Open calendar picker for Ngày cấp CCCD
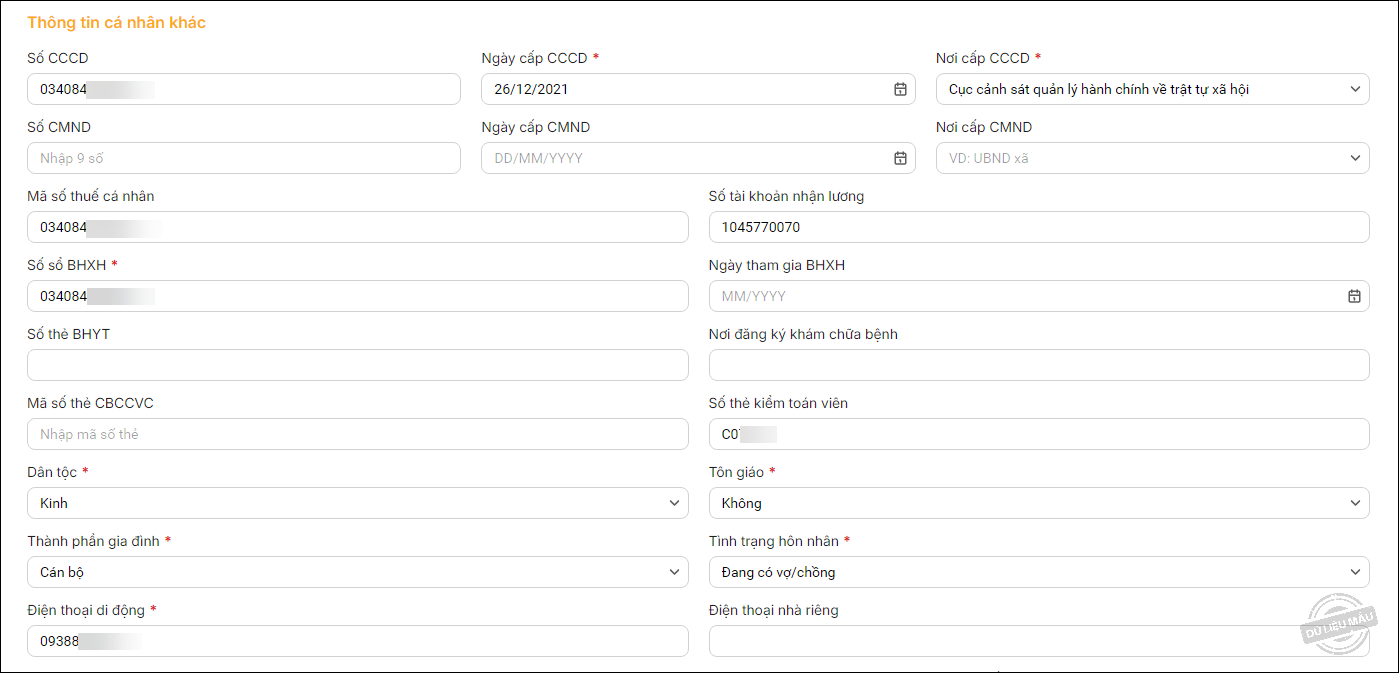The width and height of the screenshot is (1399, 673). (900, 89)
